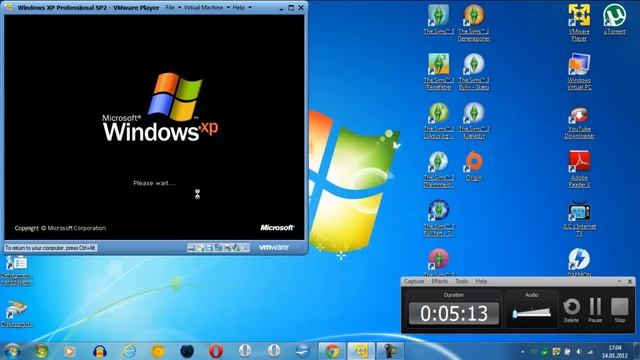The height and width of the screenshot is (360, 640).
Task: Open the Effects menu in the recorder
Action: pyautogui.click(x=440, y=281)
